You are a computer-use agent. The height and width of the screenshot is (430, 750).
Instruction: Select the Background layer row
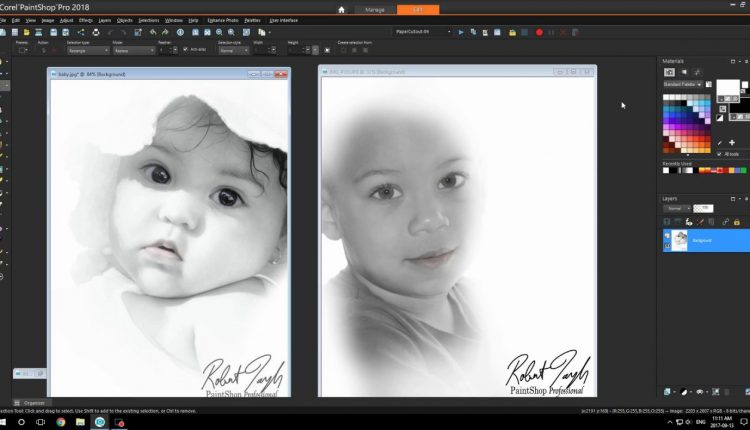(x=706, y=240)
